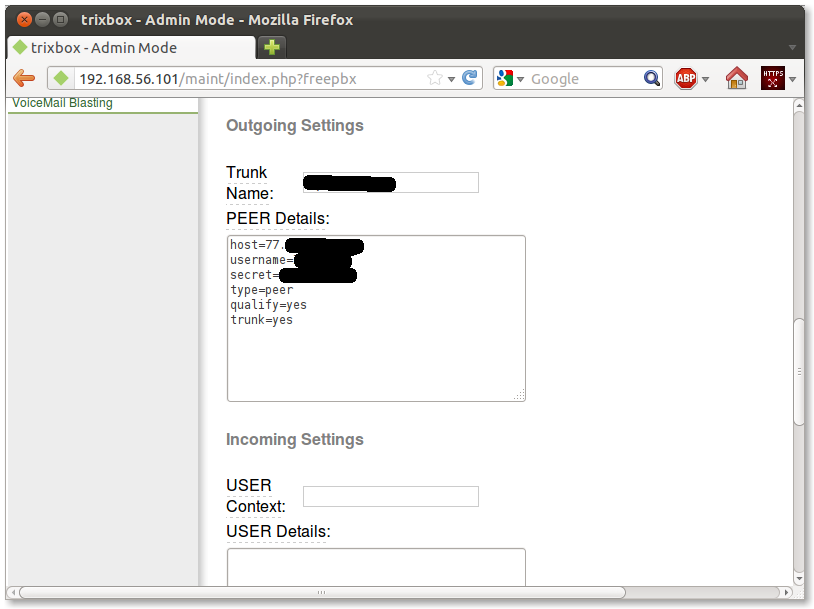Viewport: 814px width, 609px height.
Task: Expand the HTTPS Everywhere dropdown arrow
Action: click(792, 79)
